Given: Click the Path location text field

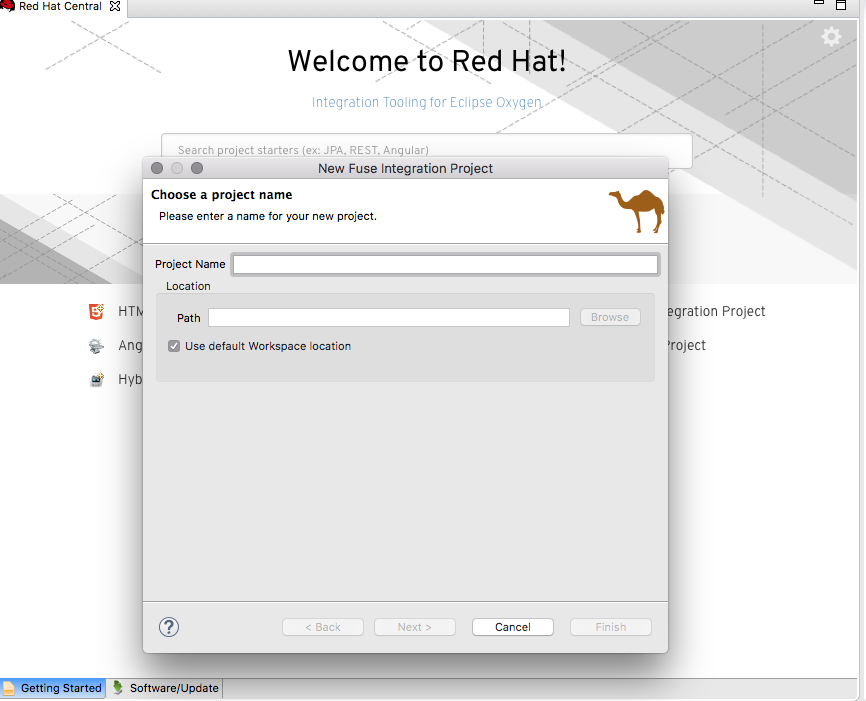Looking at the screenshot, I should click(x=388, y=317).
